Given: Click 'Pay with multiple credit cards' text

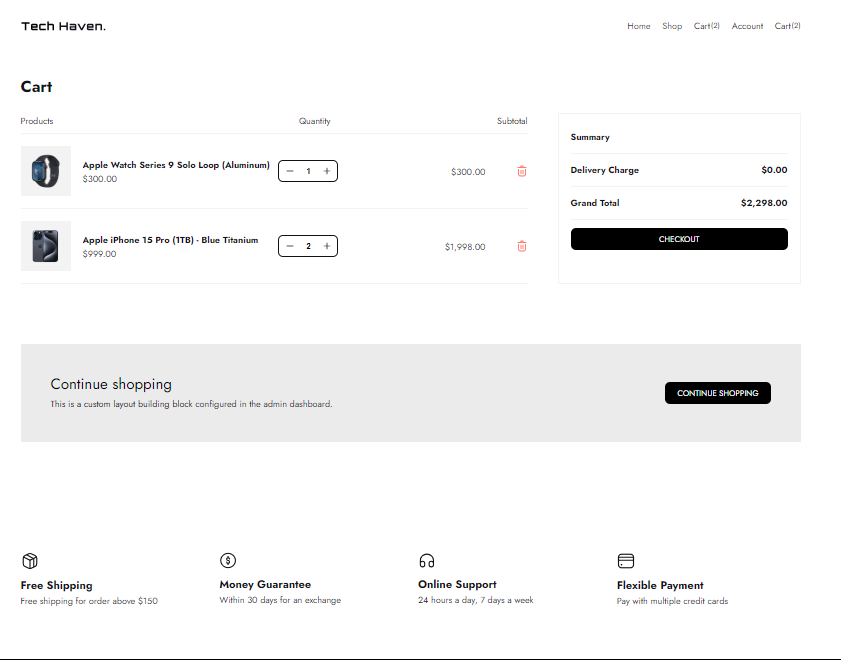Looking at the screenshot, I should click(672, 601).
